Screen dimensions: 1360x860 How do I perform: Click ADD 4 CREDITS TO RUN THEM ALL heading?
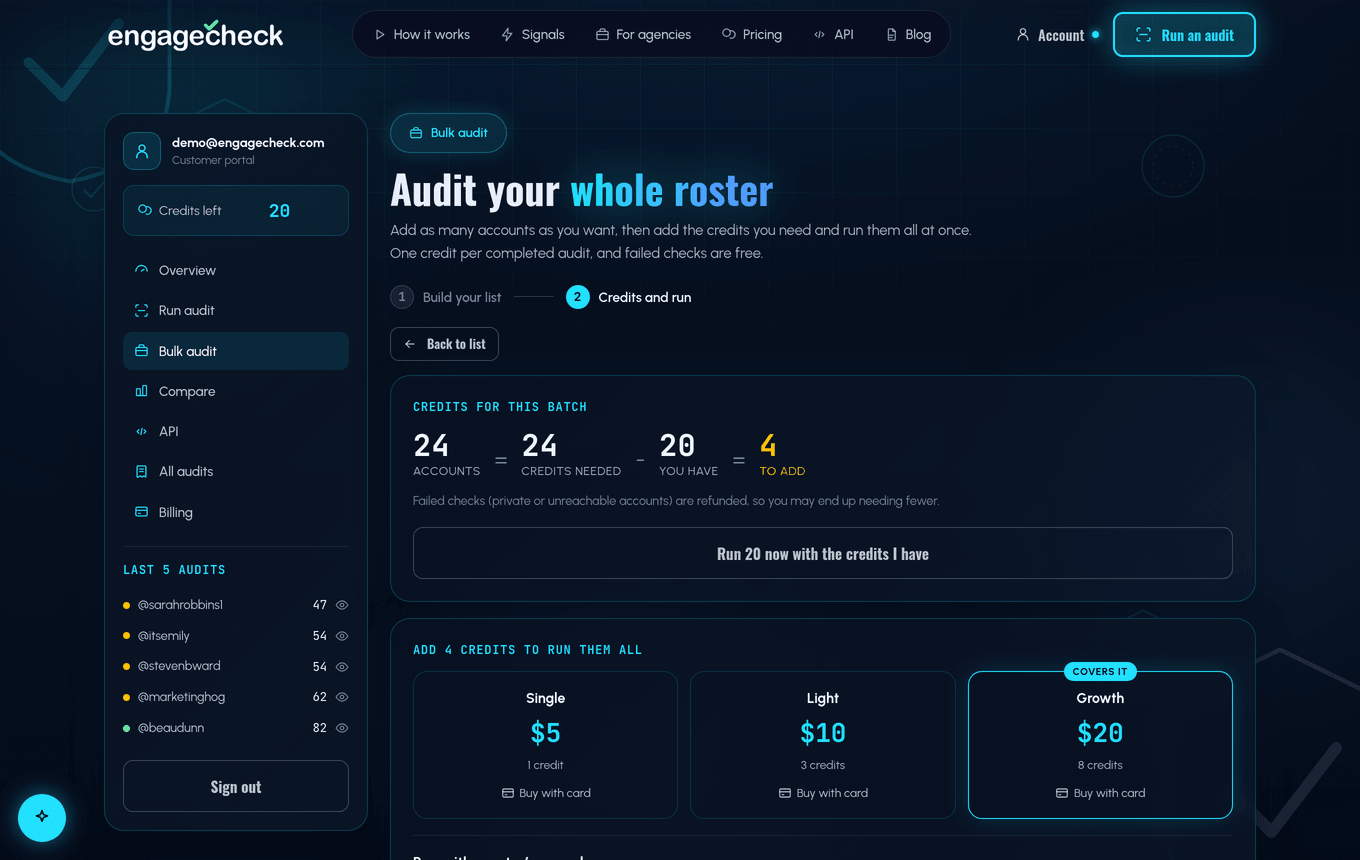coord(528,650)
